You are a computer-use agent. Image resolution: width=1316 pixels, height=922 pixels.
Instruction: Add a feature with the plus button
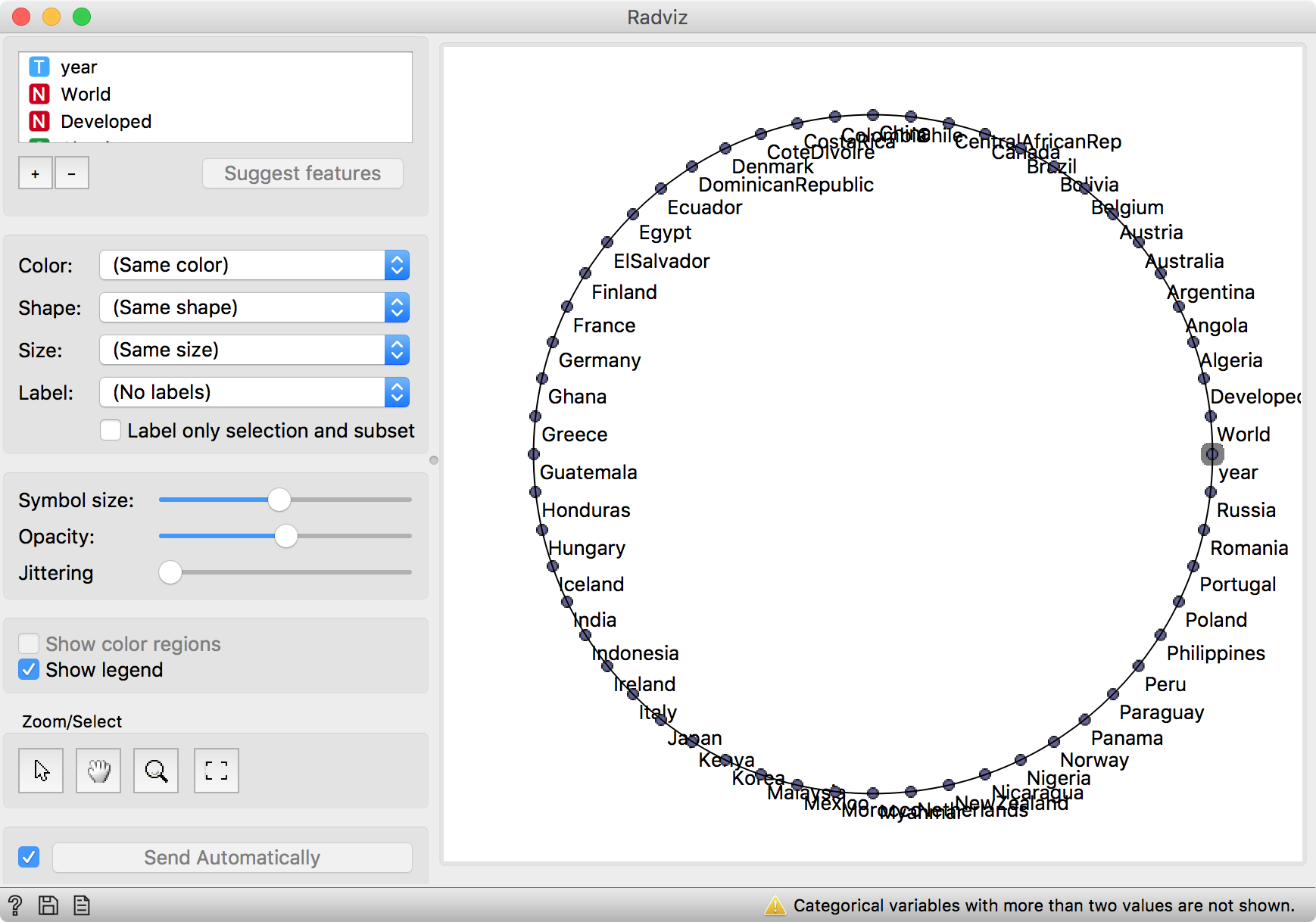pyautogui.click(x=36, y=173)
